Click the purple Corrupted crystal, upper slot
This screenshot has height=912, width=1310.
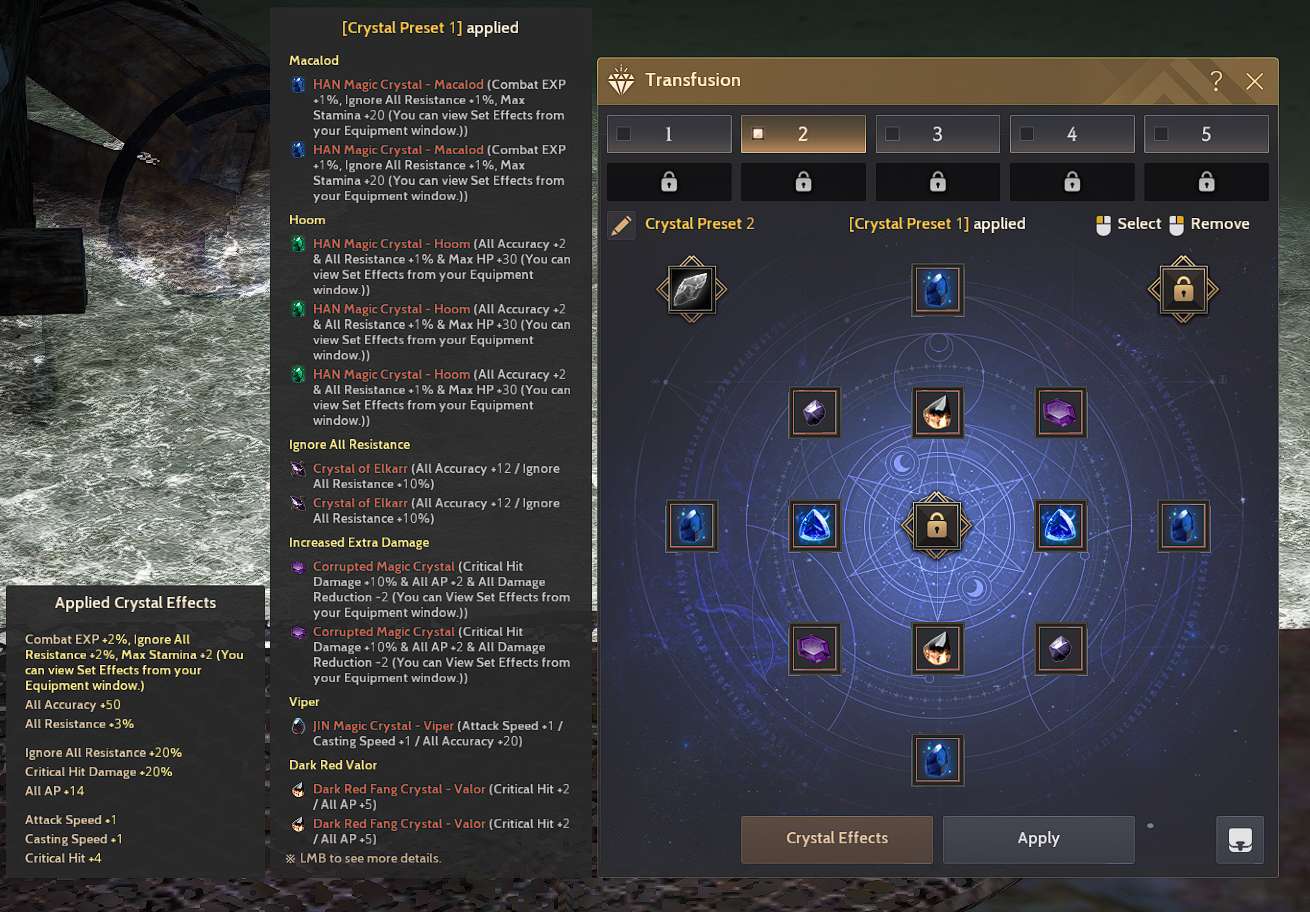click(x=1061, y=412)
